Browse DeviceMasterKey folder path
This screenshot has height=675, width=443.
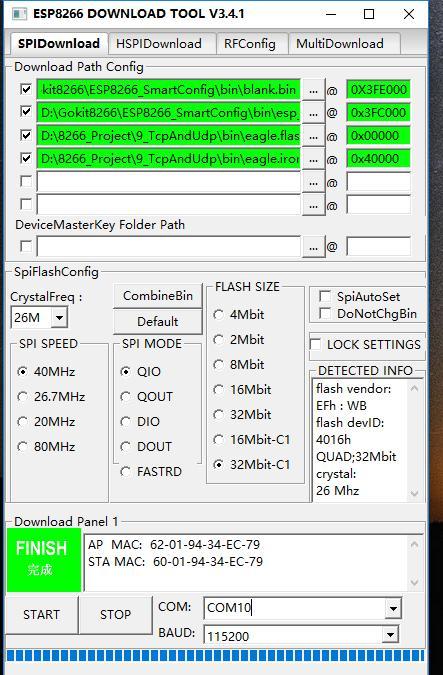313,247
